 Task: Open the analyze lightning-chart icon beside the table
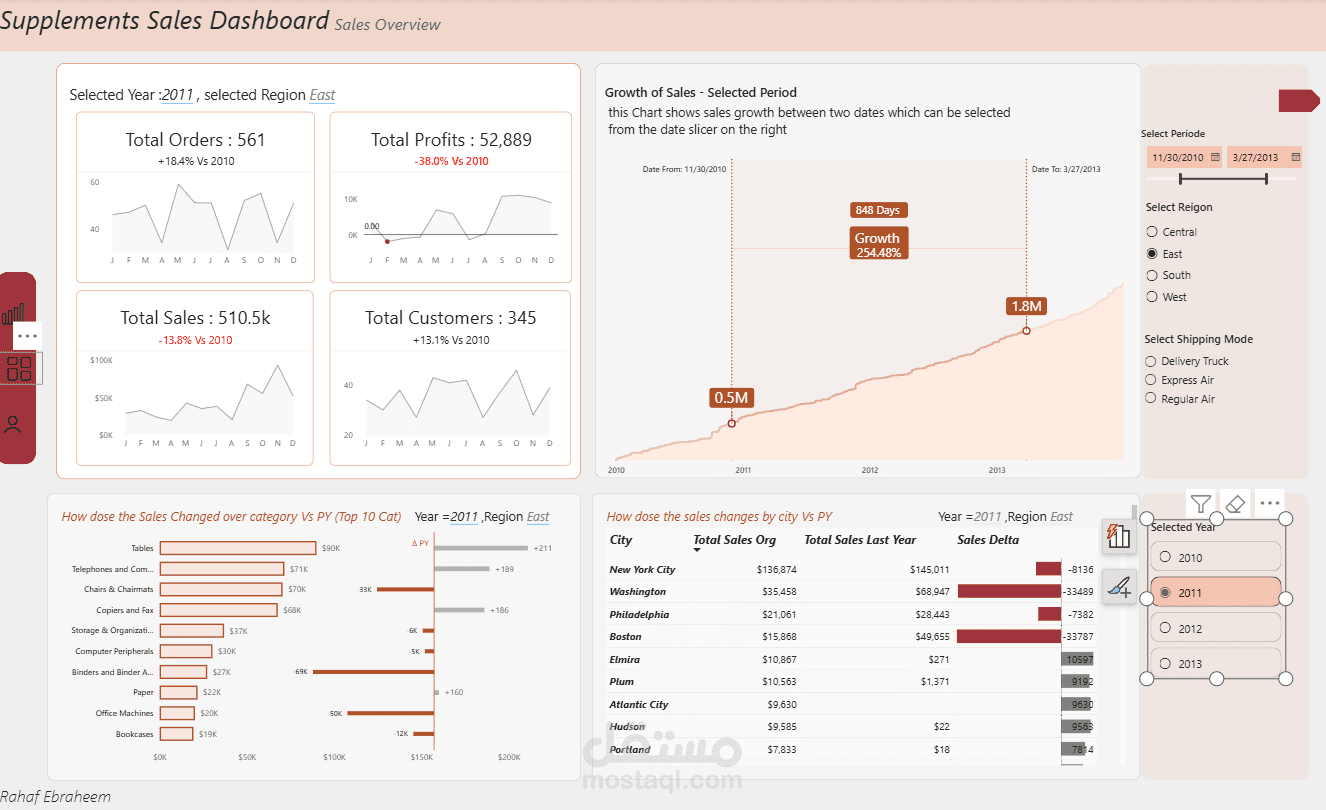(x=1119, y=536)
